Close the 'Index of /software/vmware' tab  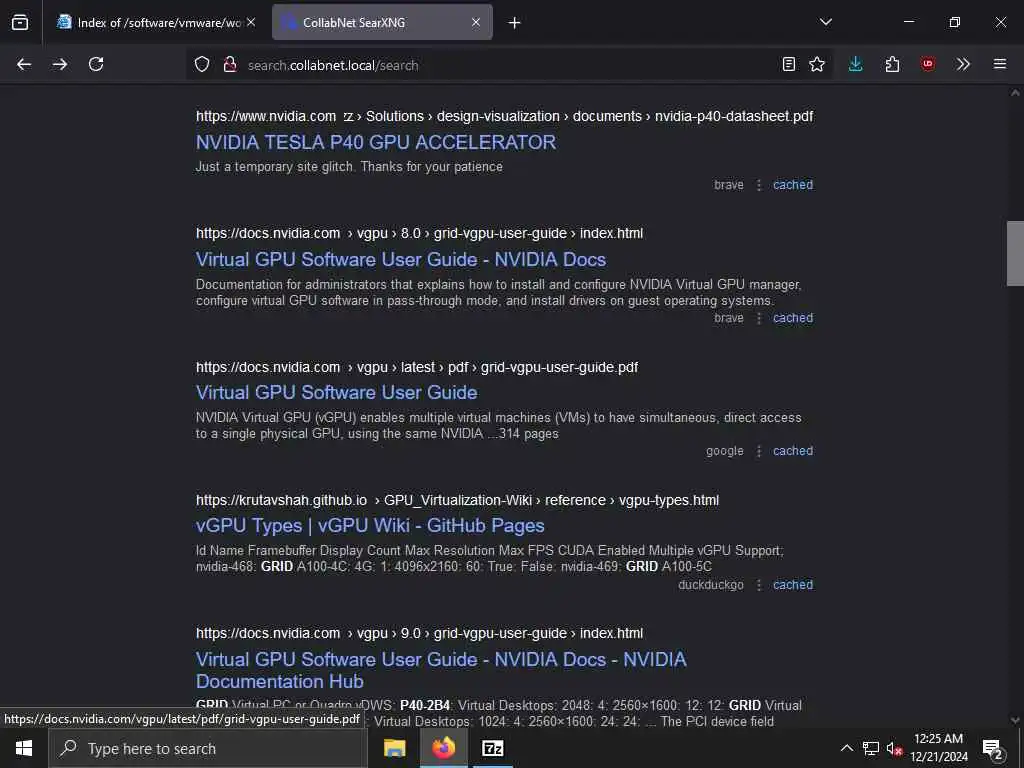coord(251,22)
